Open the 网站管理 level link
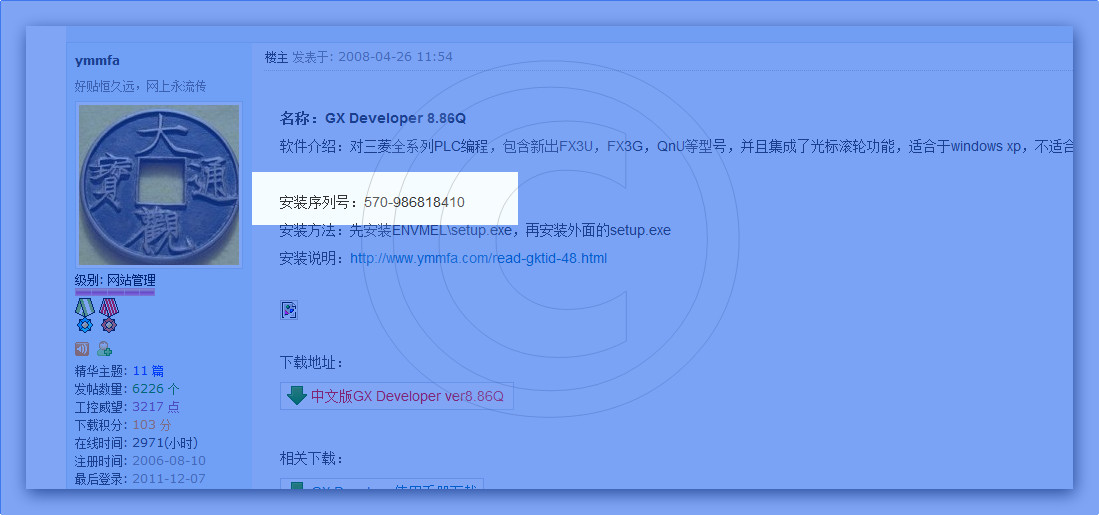The image size is (1099, 515). [131, 280]
